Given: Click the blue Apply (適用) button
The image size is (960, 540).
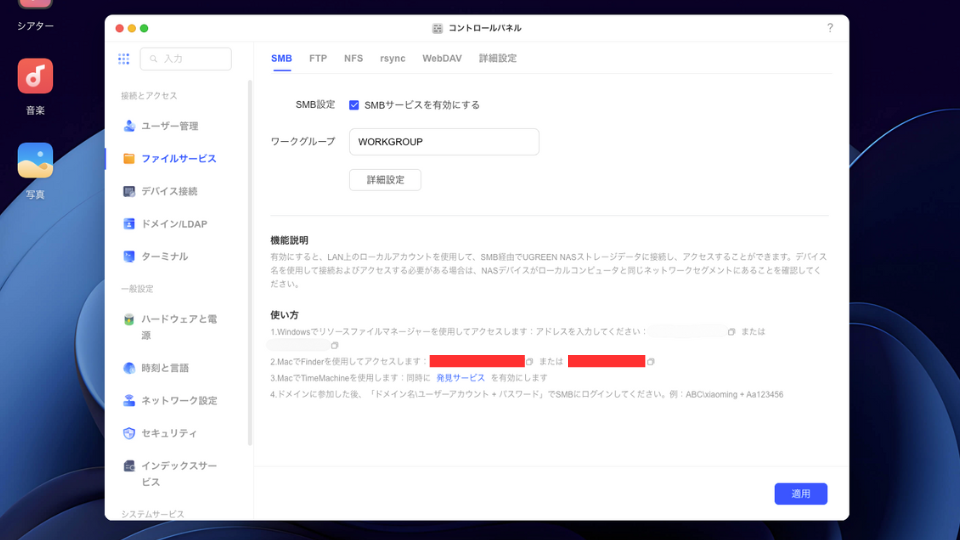Looking at the screenshot, I should pos(801,493).
